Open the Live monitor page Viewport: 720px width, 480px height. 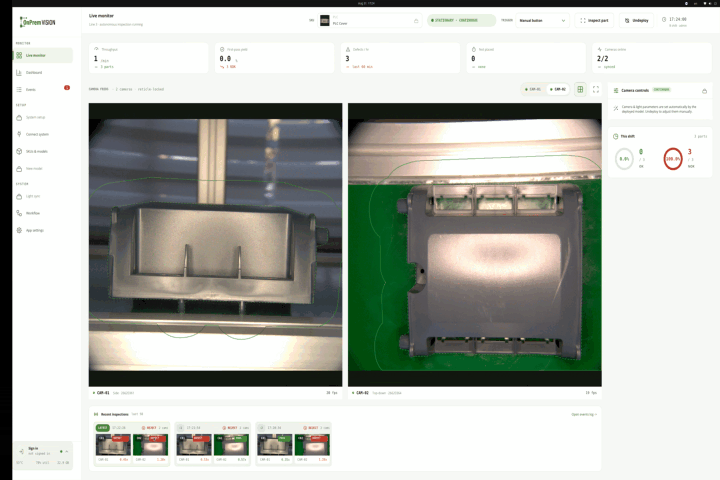pyautogui.click(x=43, y=55)
